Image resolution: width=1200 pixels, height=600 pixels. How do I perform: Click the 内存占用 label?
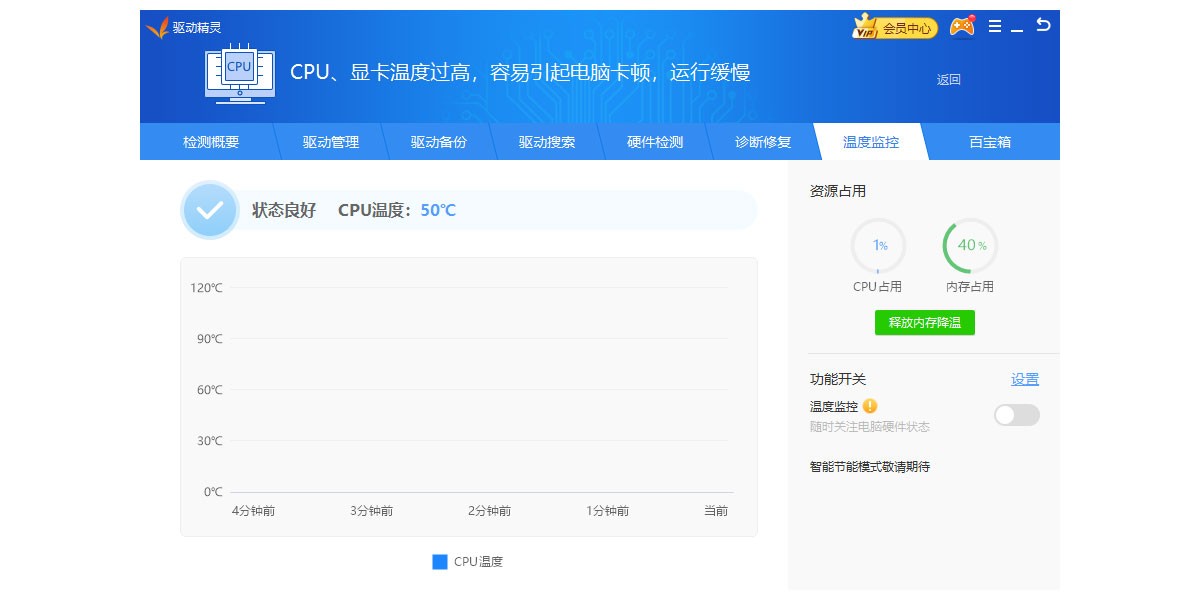point(970,287)
